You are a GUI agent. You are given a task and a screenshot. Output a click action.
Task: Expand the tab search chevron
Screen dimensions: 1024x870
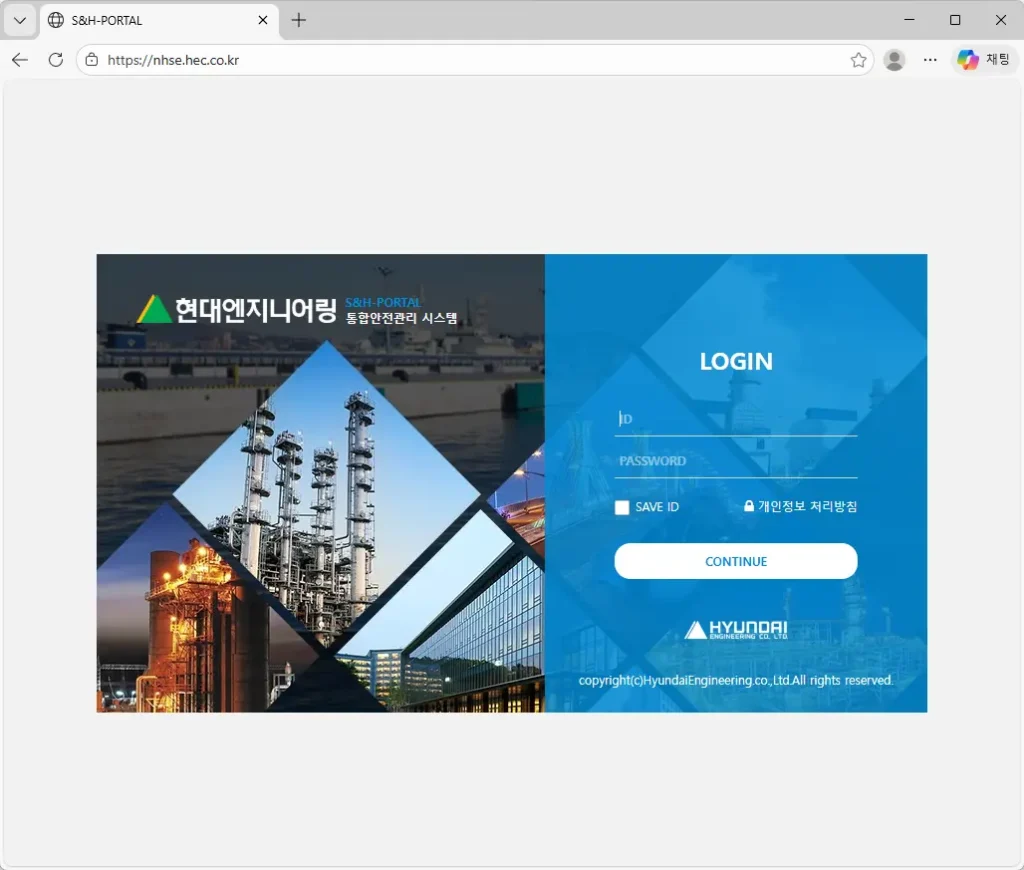coord(19,20)
